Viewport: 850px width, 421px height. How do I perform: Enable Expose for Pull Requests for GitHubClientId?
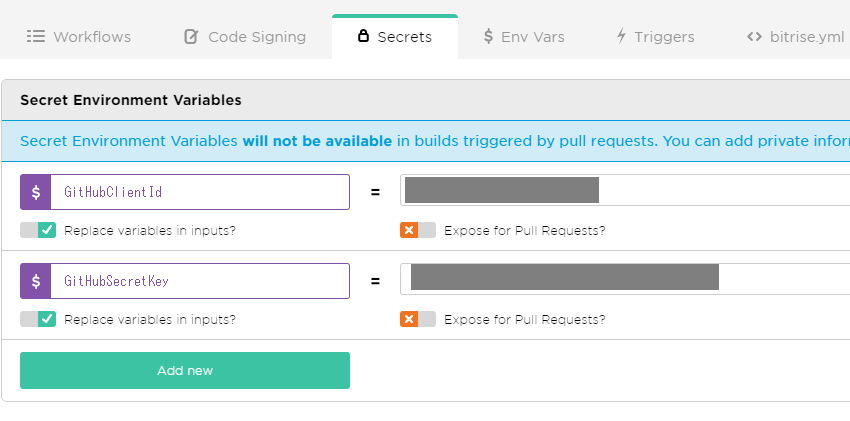coord(418,230)
